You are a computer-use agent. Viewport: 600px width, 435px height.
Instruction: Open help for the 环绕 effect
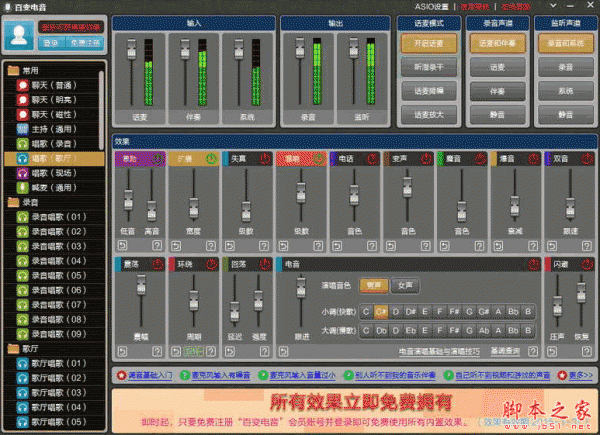211,351
